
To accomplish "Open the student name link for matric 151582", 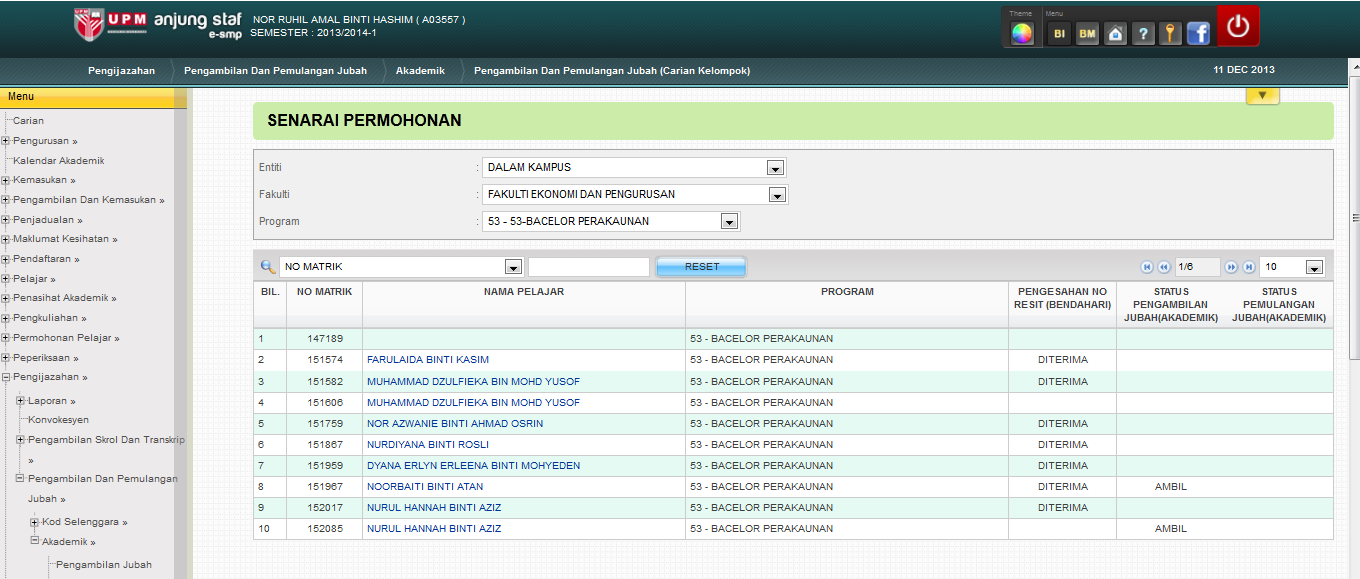I will (473, 382).
